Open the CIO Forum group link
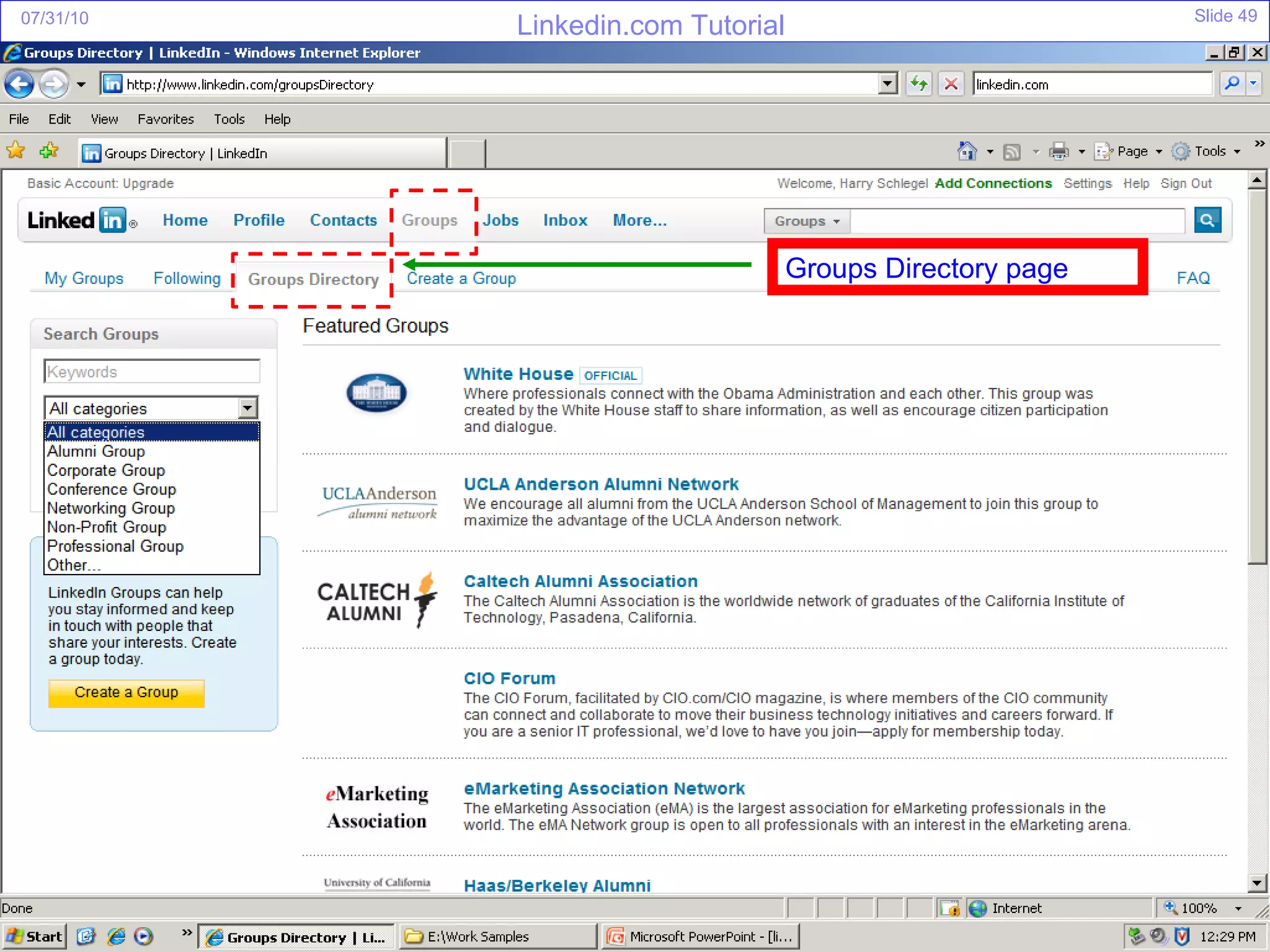The width and height of the screenshot is (1270, 952). (509, 679)
